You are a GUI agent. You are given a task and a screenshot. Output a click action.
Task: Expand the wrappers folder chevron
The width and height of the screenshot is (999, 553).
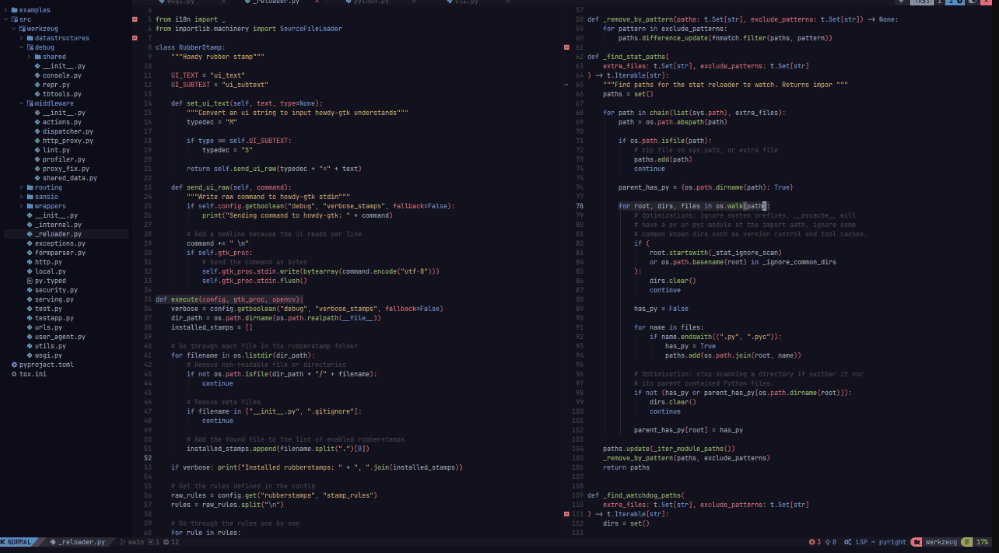pos(22,206)
